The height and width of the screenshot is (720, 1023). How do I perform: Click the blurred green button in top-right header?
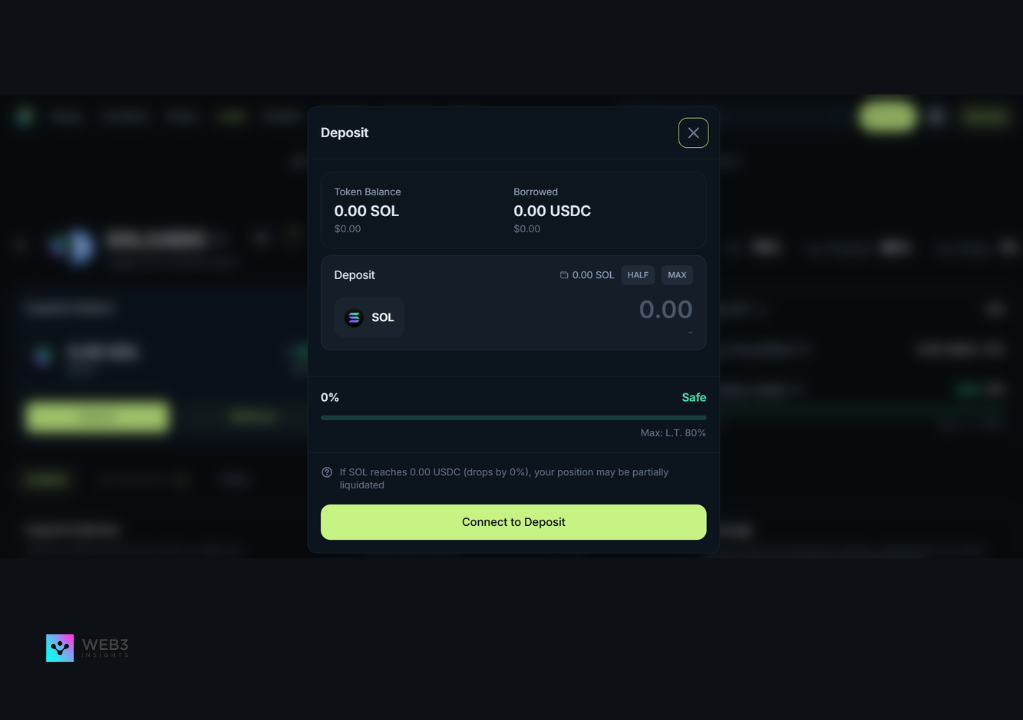887,117
